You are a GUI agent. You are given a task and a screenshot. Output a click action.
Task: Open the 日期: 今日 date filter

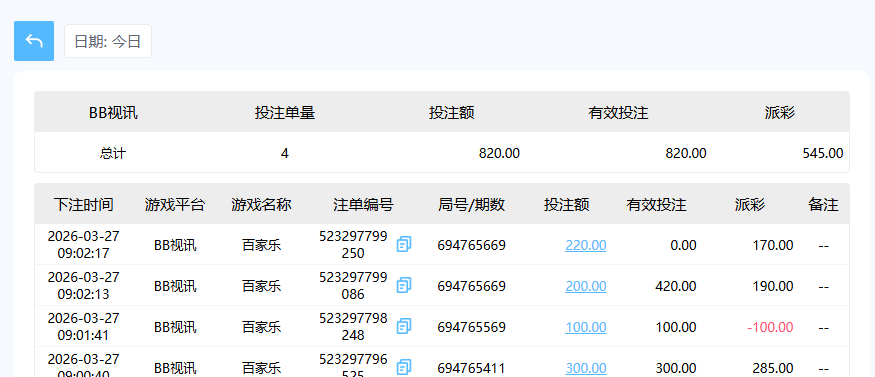[108, 41]
